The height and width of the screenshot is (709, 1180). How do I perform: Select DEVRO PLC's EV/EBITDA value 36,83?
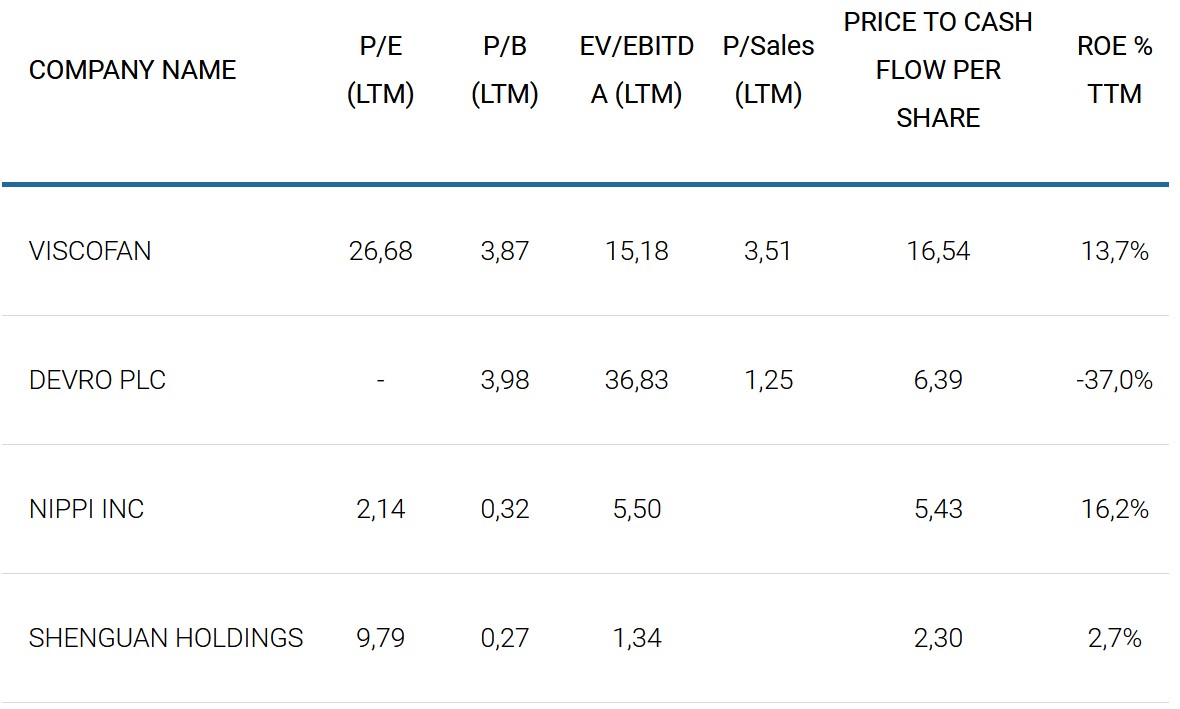tap(637, 380)
